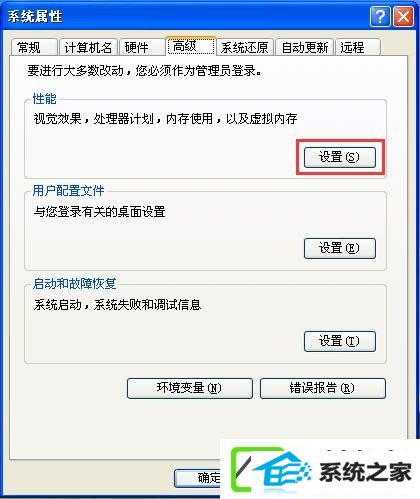Open the 自动更新 tab
420x499 pixels.
point(304,47)
